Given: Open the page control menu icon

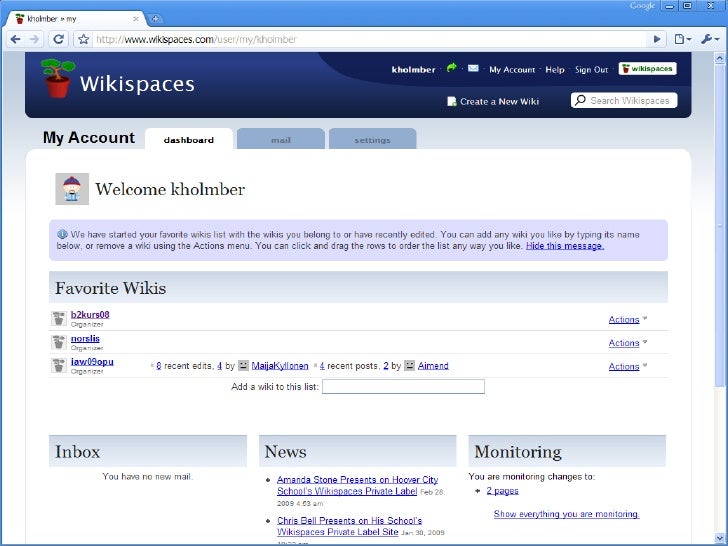Looking at the screenshot, I should [682, 39].
